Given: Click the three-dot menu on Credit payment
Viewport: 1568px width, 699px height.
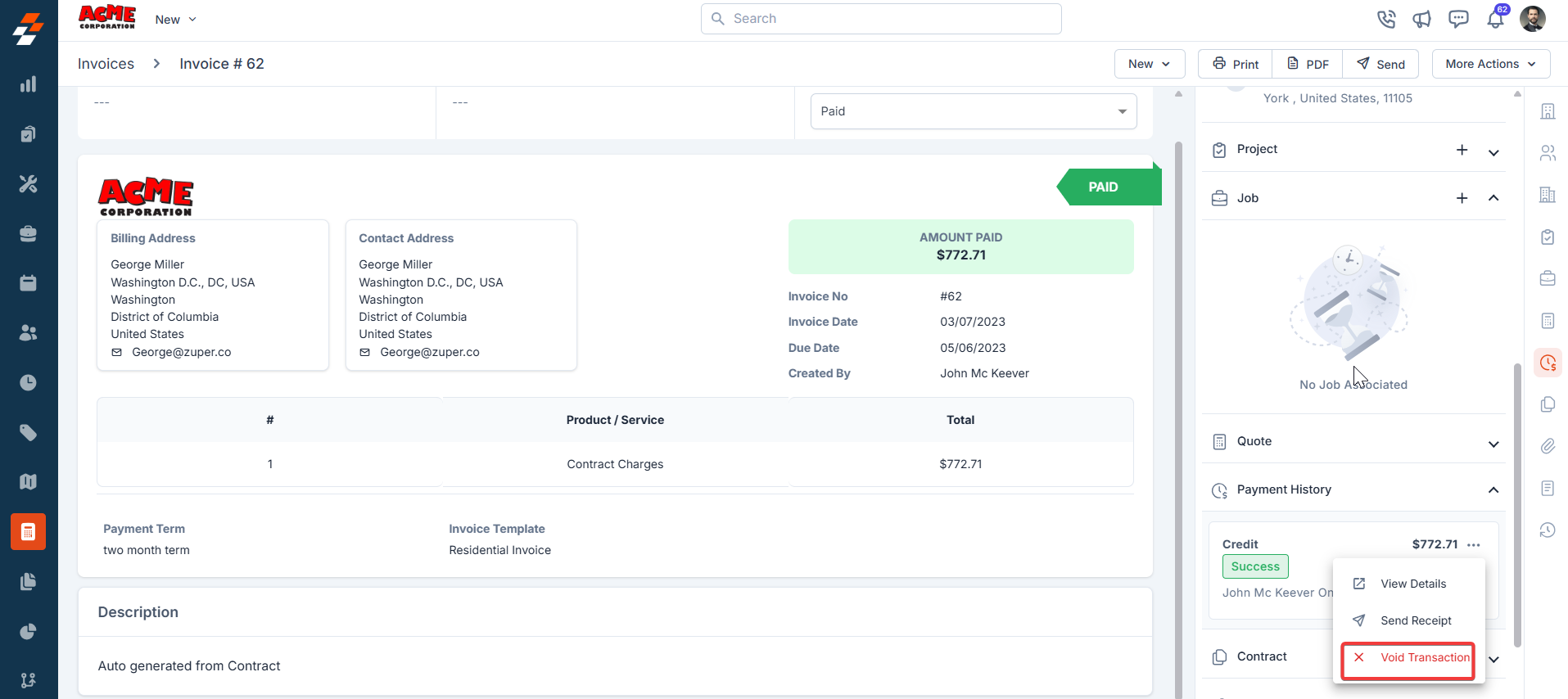Looking at the screenshot, I should (1474, 545).
